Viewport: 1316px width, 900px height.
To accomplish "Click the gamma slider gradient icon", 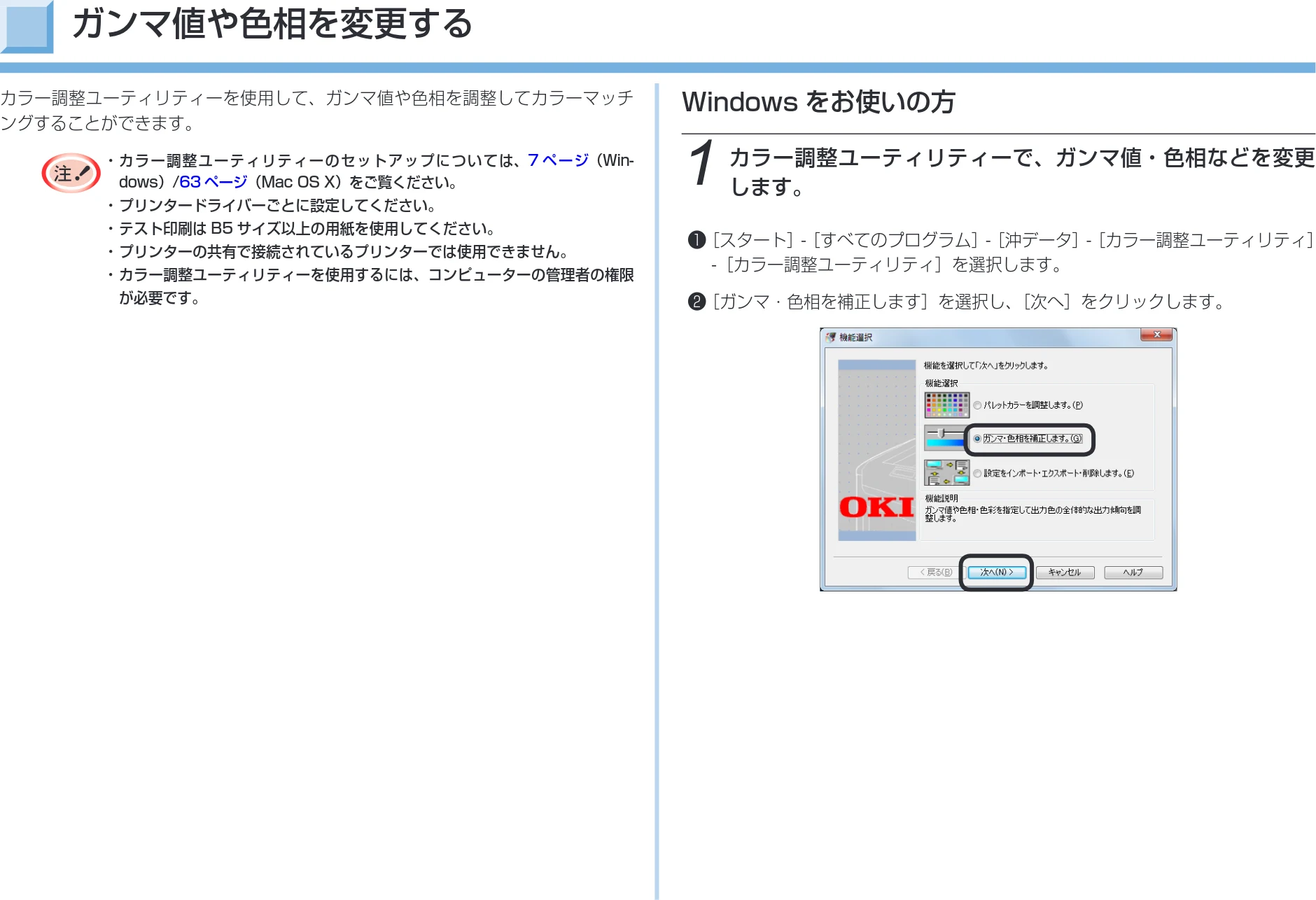I will [x=945, y=438].
